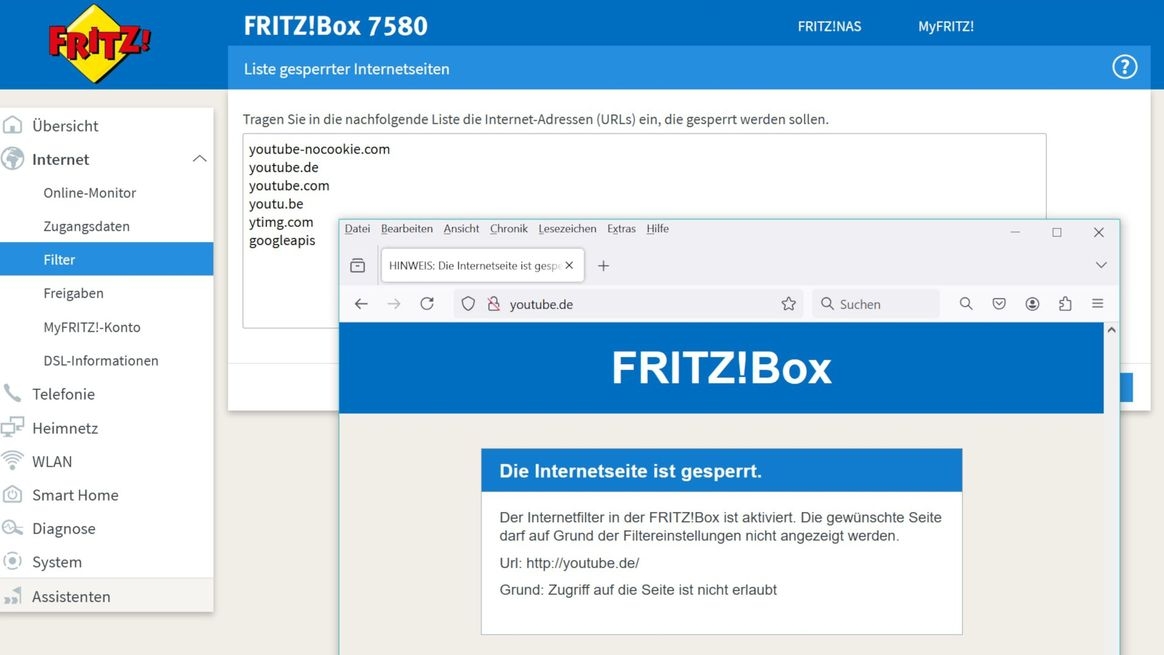Viewport: 1164px width, 655px height.
Task: Click the tracking protection shield icon
Action: (x=468, y=304)
